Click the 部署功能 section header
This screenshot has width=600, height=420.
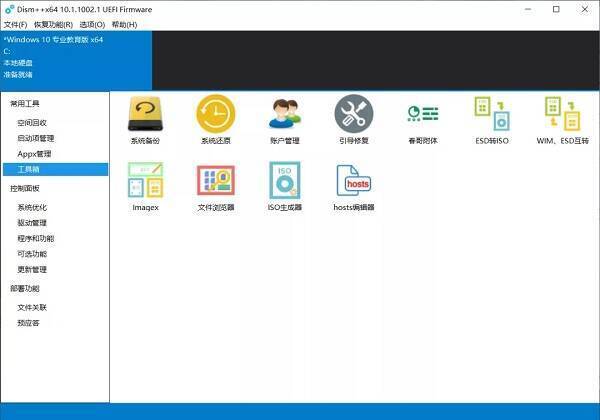24,288
